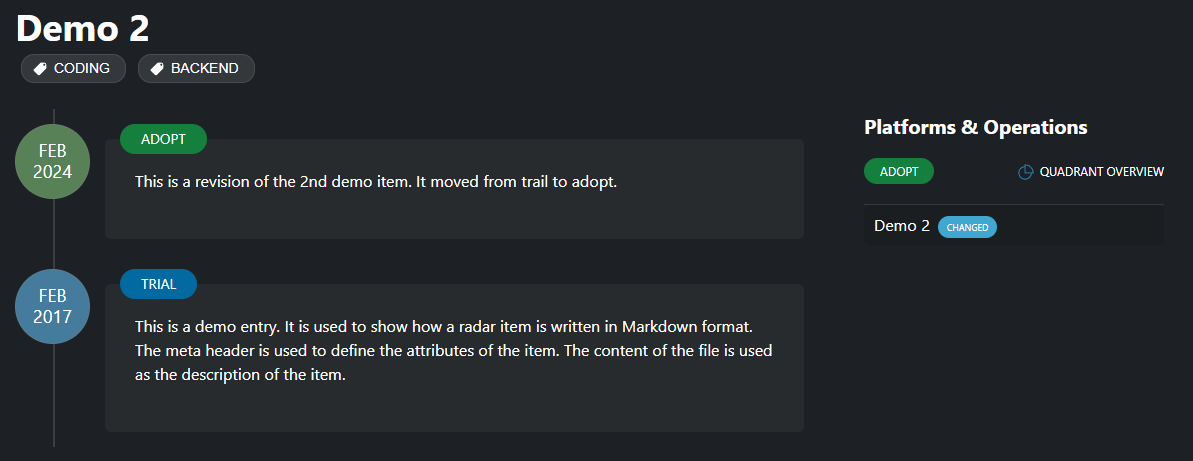Select the FEB 2017 timeline marker
This screenshot has width=1193, height=461.
click(x=53, y=306)
